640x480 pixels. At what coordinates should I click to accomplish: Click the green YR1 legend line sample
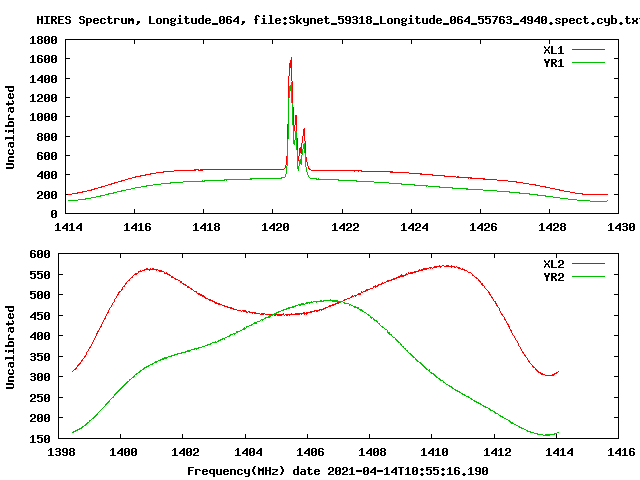pyautogui.click(x=588, y=63)
